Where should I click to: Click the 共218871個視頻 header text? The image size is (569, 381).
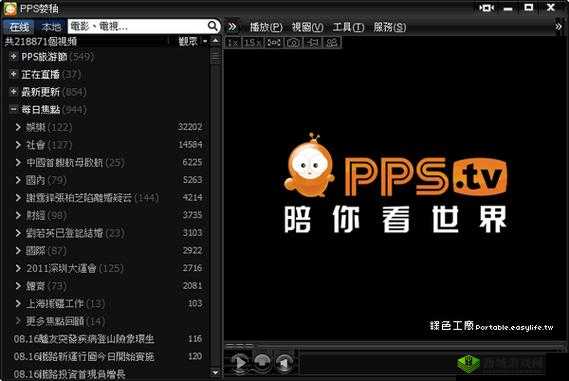41,41
